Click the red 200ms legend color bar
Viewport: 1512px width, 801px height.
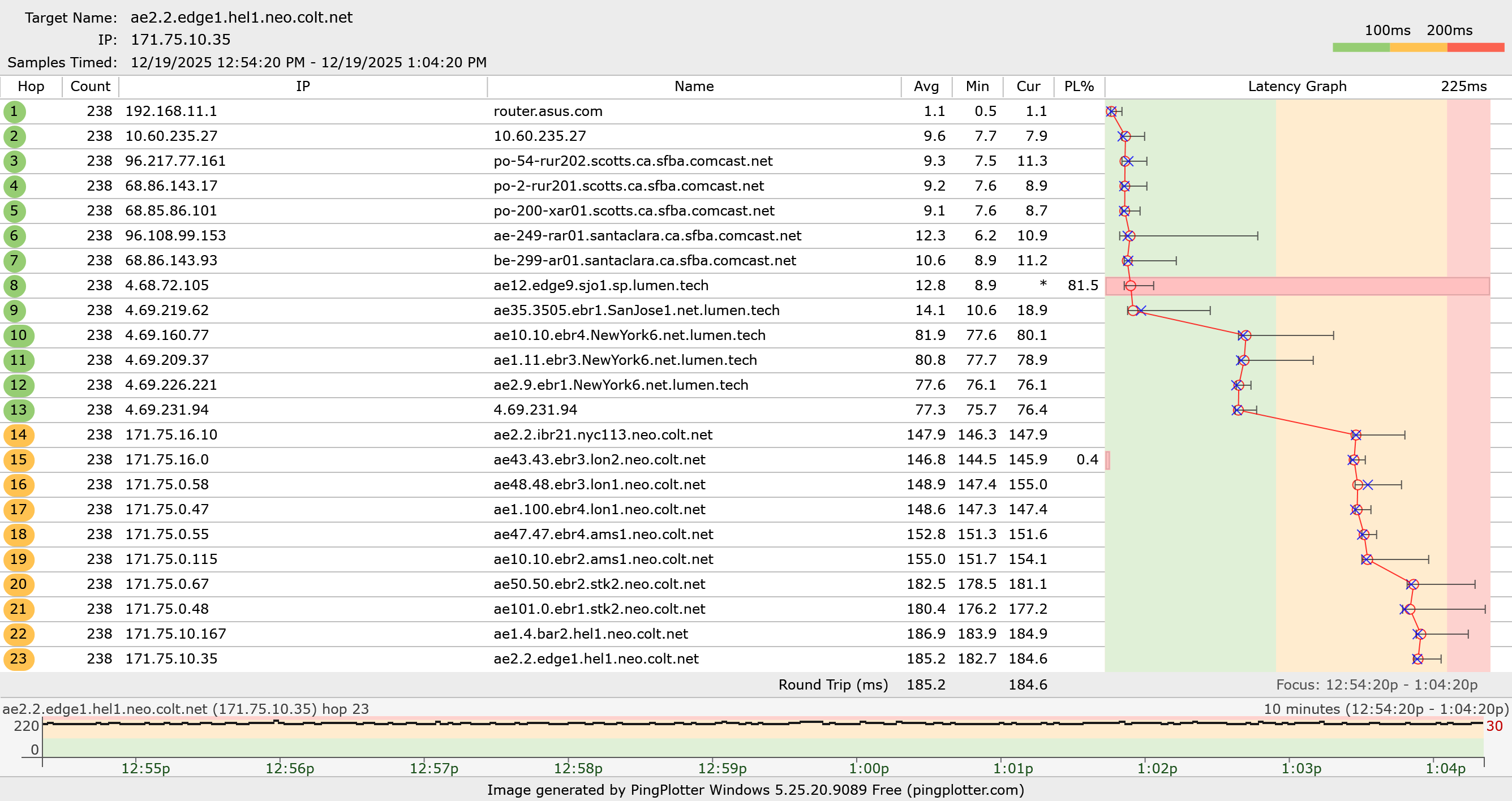tap(1475, 48)
